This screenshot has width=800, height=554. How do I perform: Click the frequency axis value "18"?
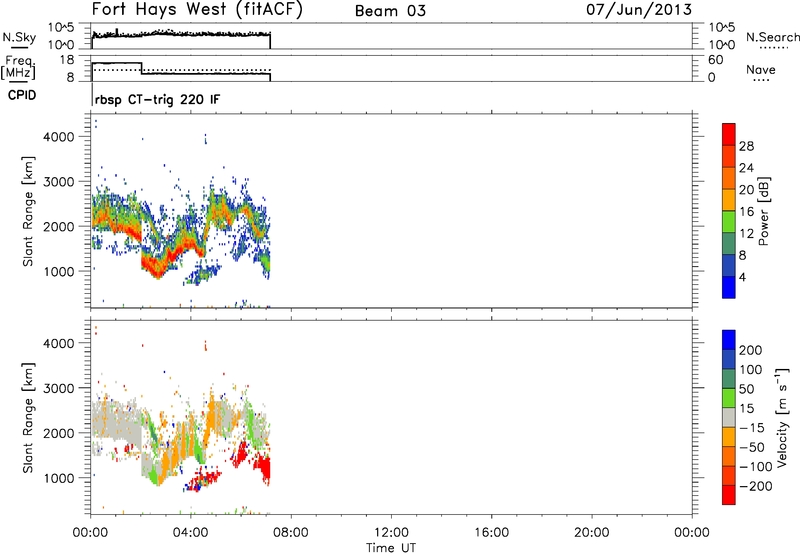click(67, 60)
